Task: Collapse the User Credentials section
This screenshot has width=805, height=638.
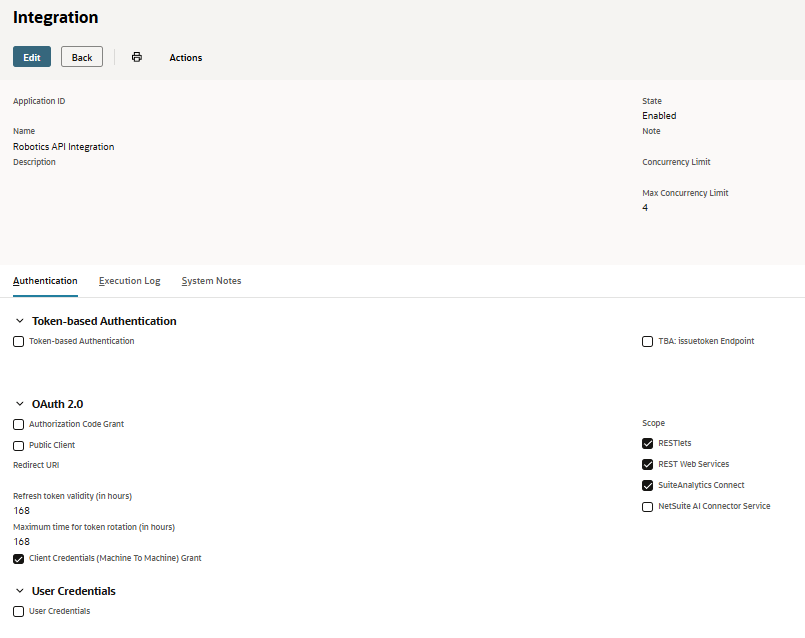Action: click(x=19, y=591)
